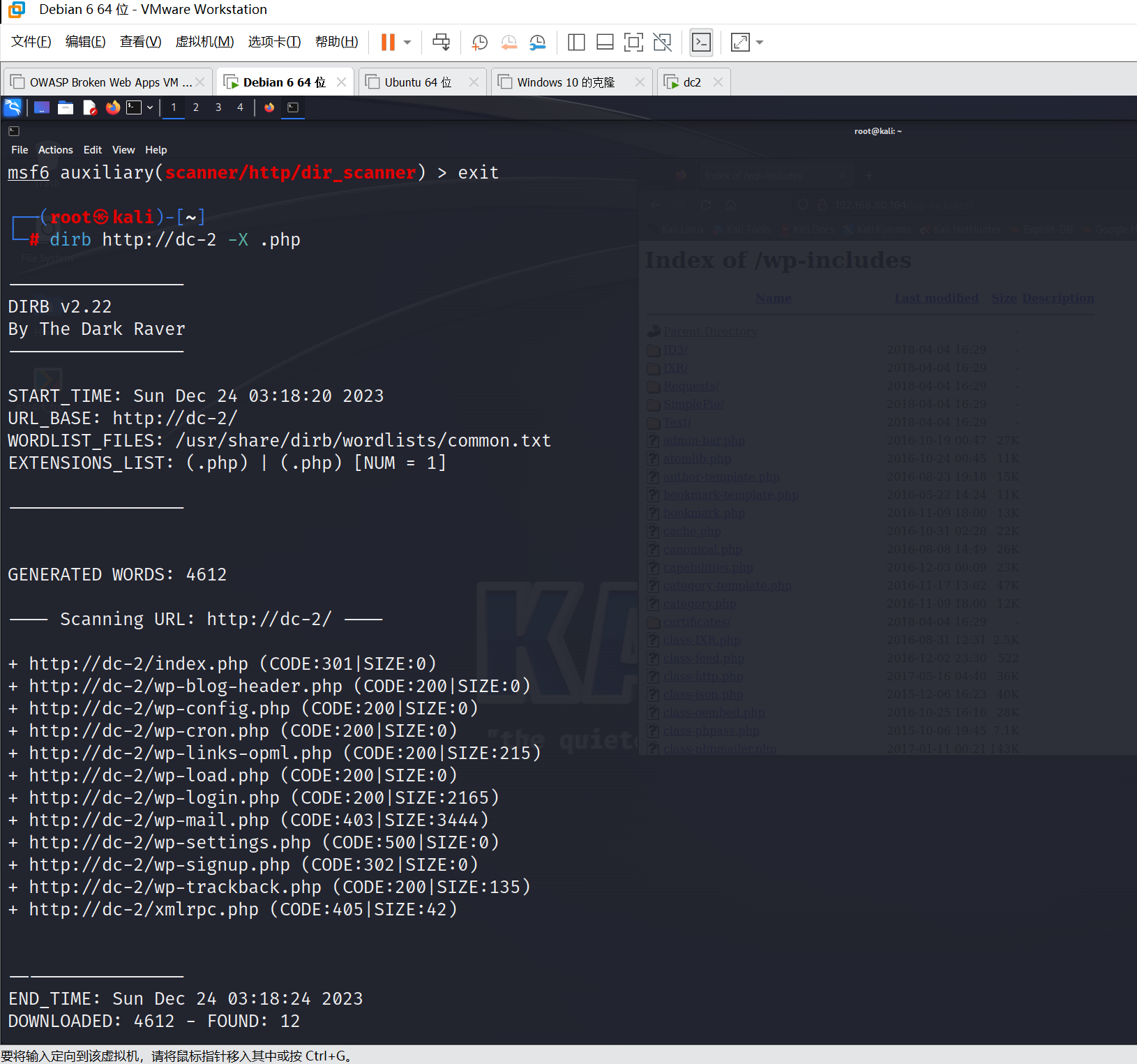The height and width of the screenshot is (1064, 1137).
Task: Switch to Windows 10 的克隆 tab
Action: coord(572,82)
